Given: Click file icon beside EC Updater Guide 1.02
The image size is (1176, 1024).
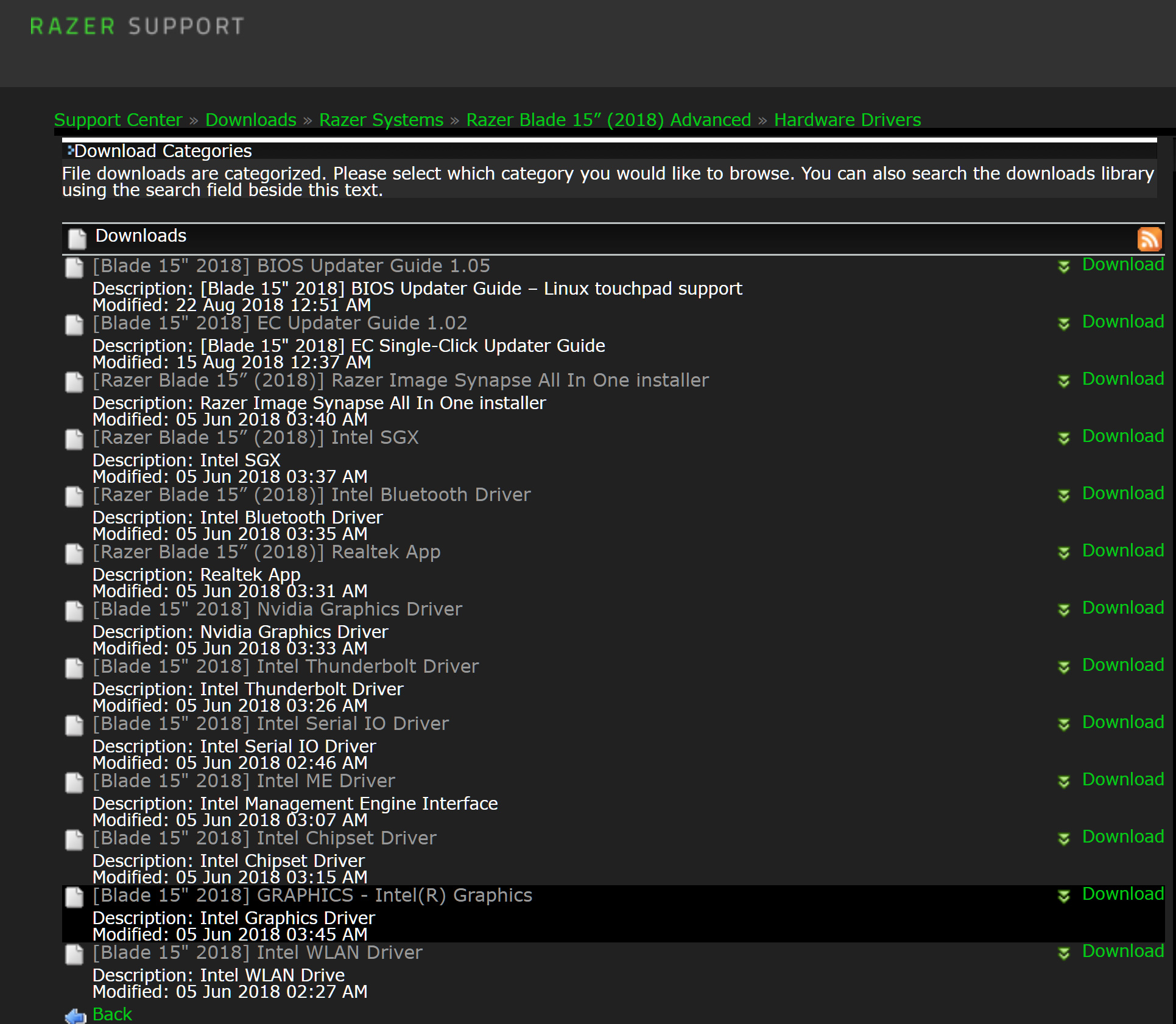Looking at the screenshot, I should tap(74, 325).
